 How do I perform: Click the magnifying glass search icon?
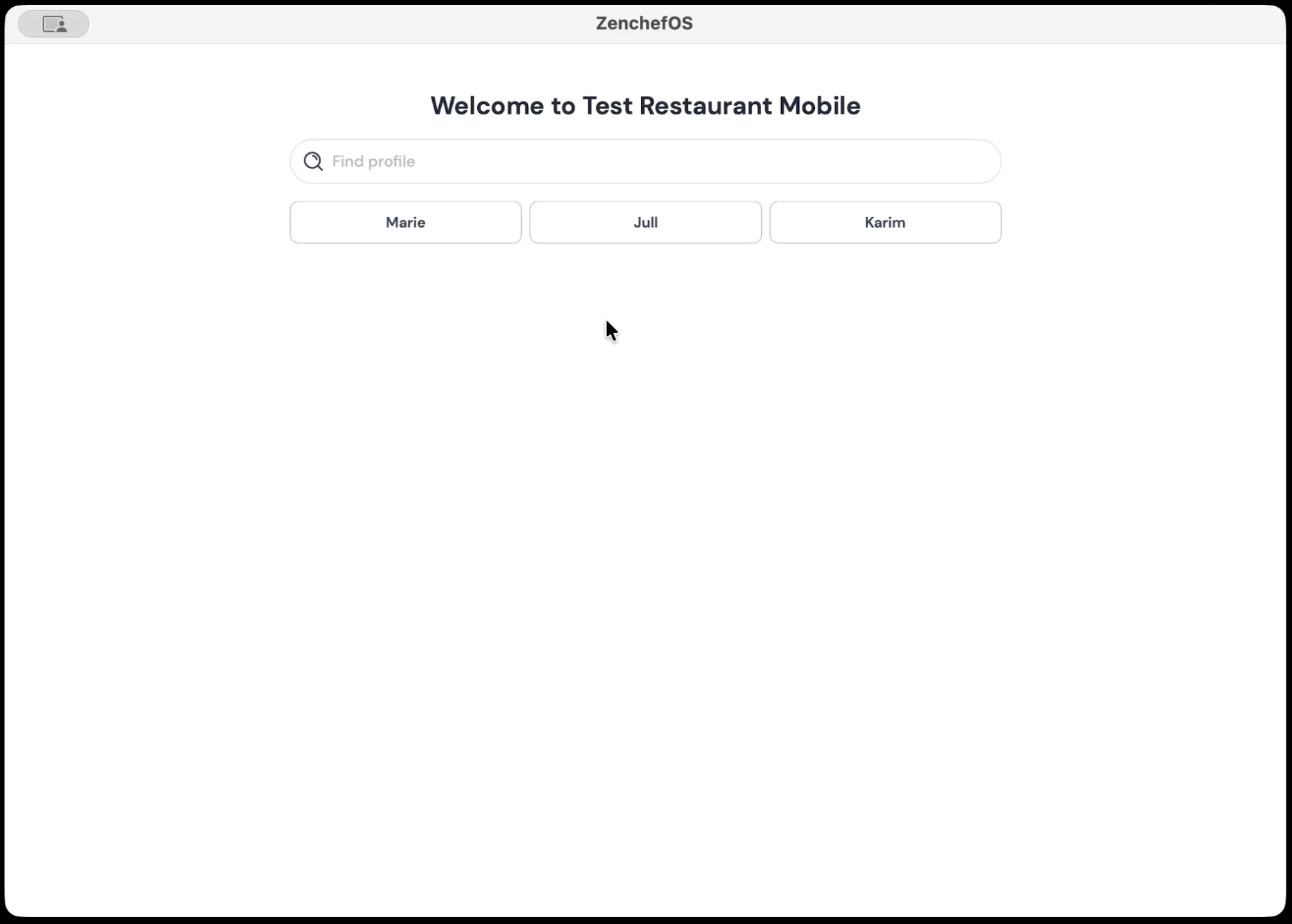point(314,161)
